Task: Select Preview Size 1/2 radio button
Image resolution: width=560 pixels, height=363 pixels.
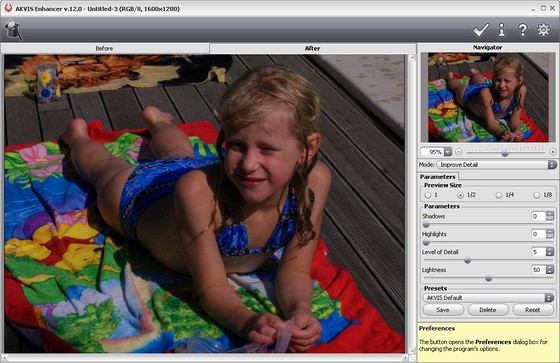Action: pos(461,195)
